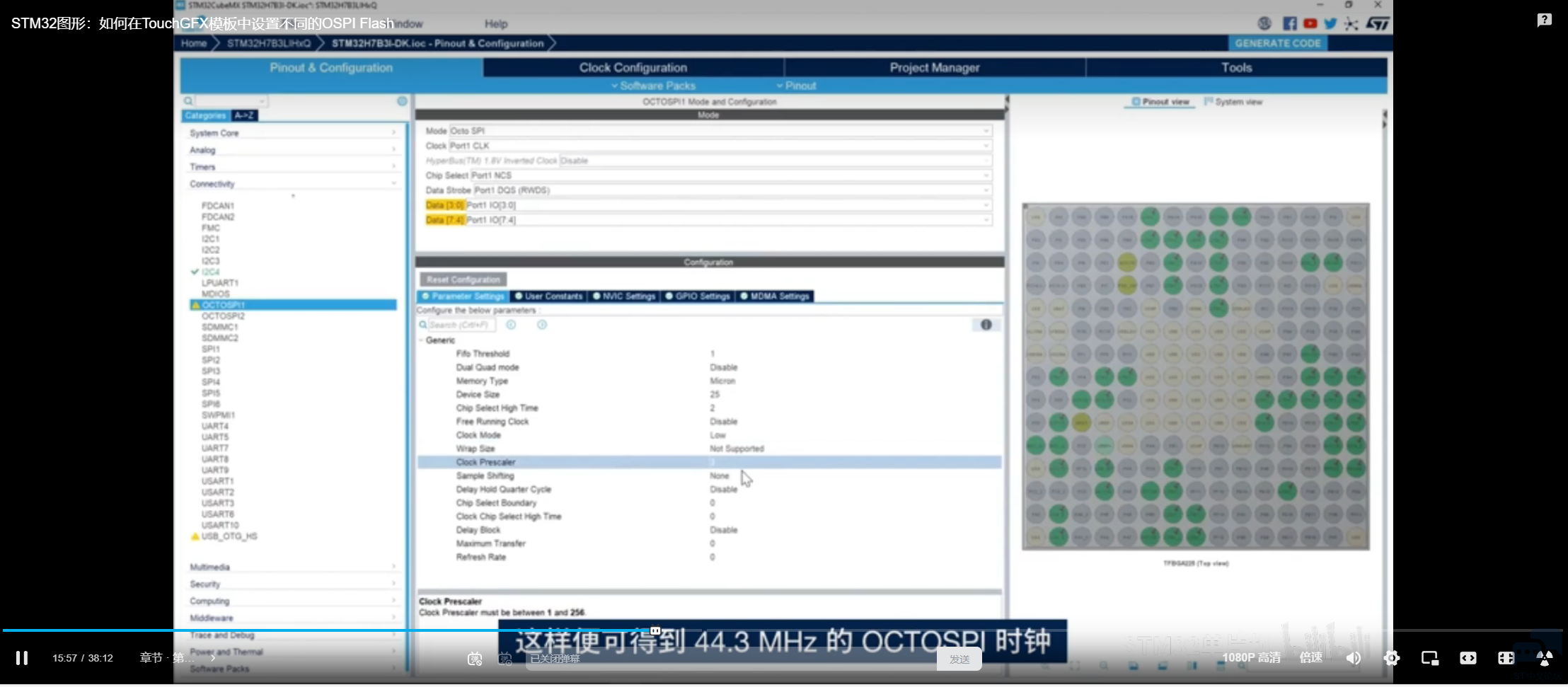The width and height of the screenshot is (1568, 687).
Task: Click the GENERATE CODE button
Action: (x=1277, y=43)
